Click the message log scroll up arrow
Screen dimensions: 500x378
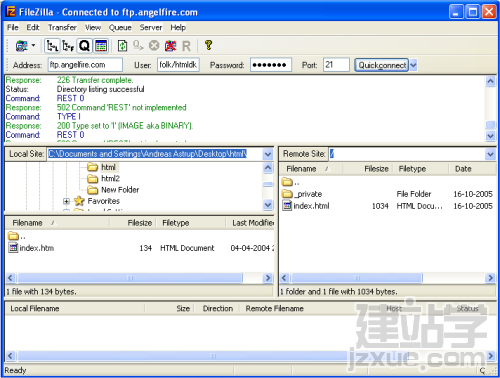[490, 81]
